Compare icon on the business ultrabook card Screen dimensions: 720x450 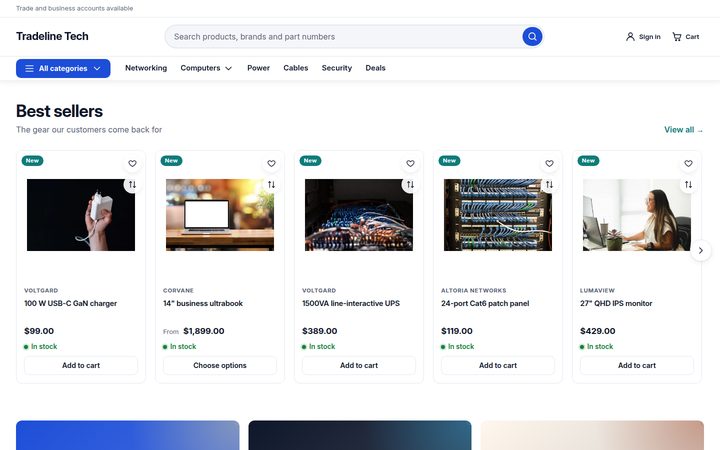(x=271, y=185)
